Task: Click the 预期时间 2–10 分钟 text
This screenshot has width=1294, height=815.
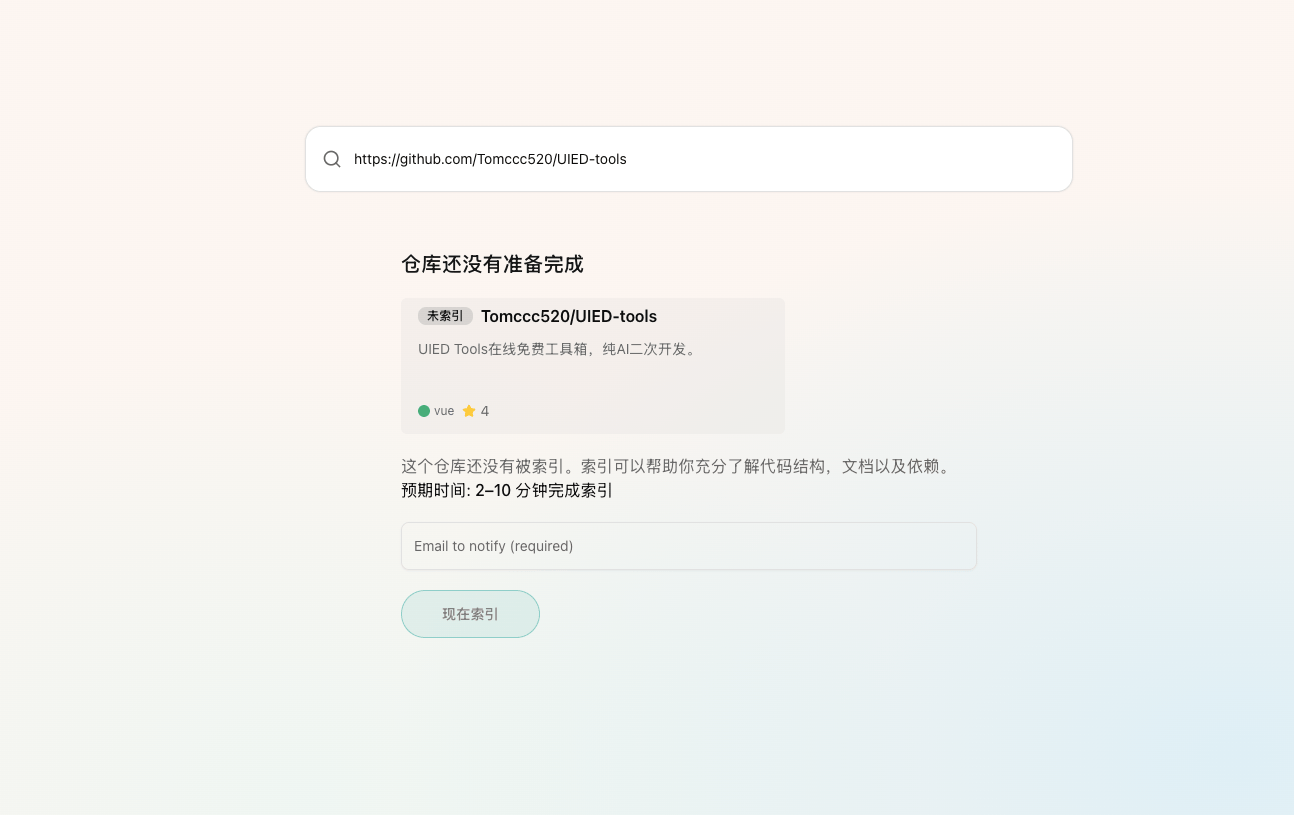Action: [507, 490]
